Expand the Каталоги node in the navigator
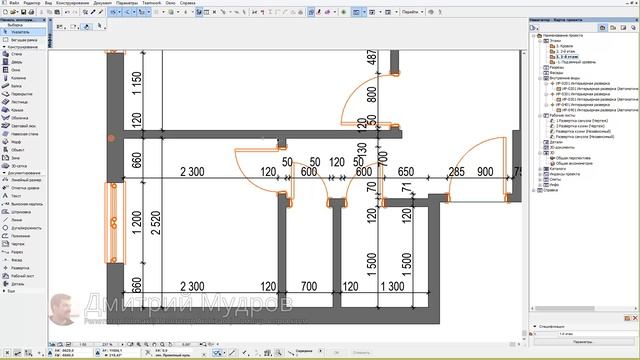 [x=540, y=169]
